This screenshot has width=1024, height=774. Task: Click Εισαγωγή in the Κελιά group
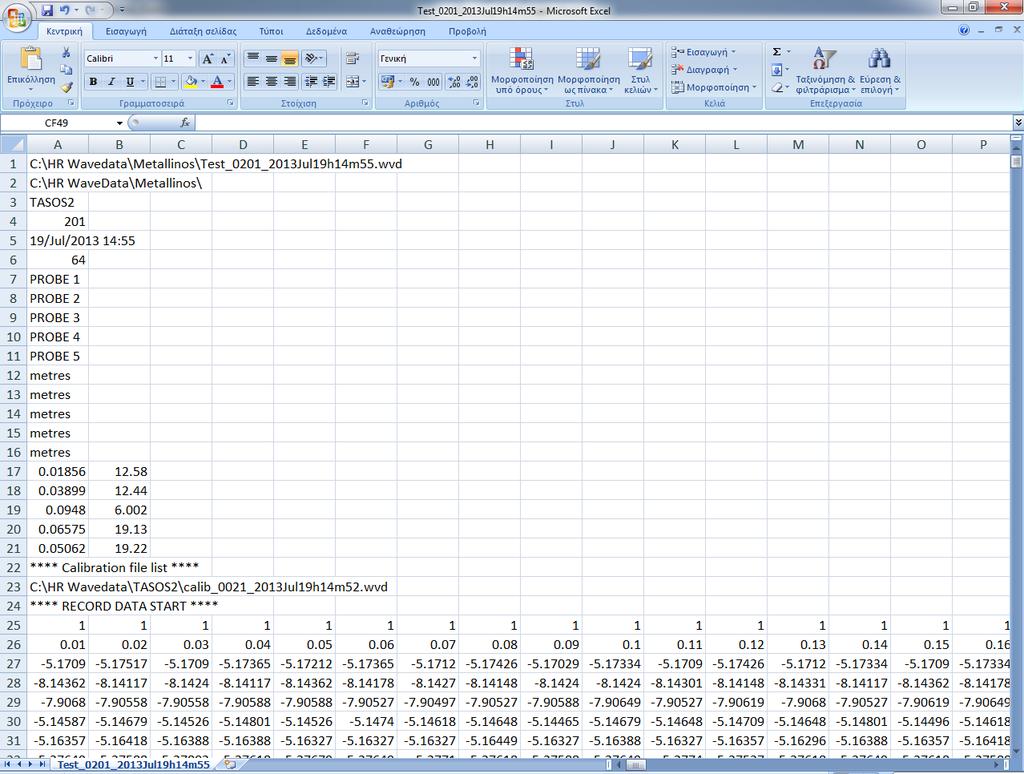[x=704, y=52]
